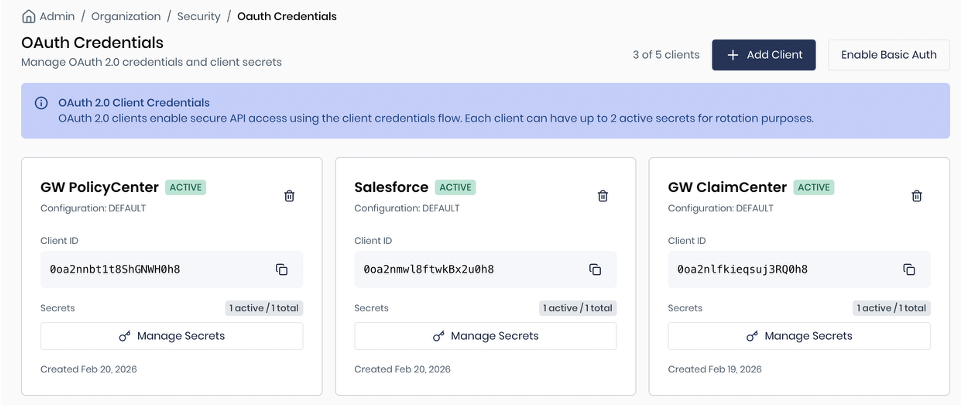This screenshot has height=406, width=962.
Task: Click the Add Client button
Action: [x=764, y=55]
